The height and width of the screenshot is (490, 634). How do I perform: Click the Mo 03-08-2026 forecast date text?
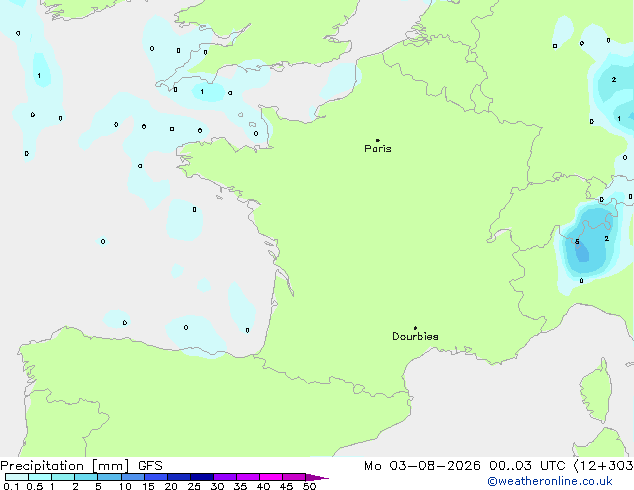click(x=422, y=466)
